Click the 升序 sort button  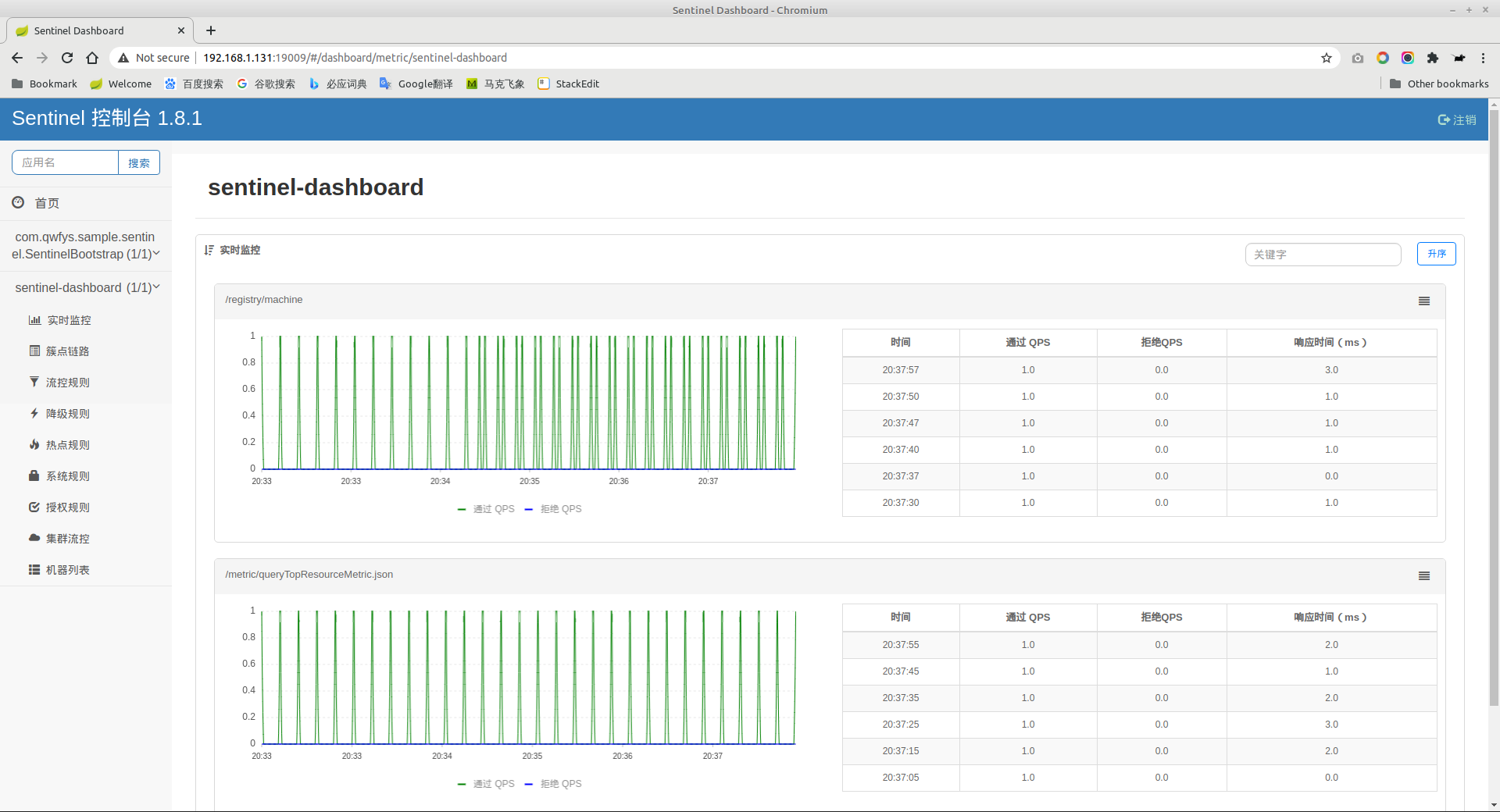click(x=1436, y=254)
